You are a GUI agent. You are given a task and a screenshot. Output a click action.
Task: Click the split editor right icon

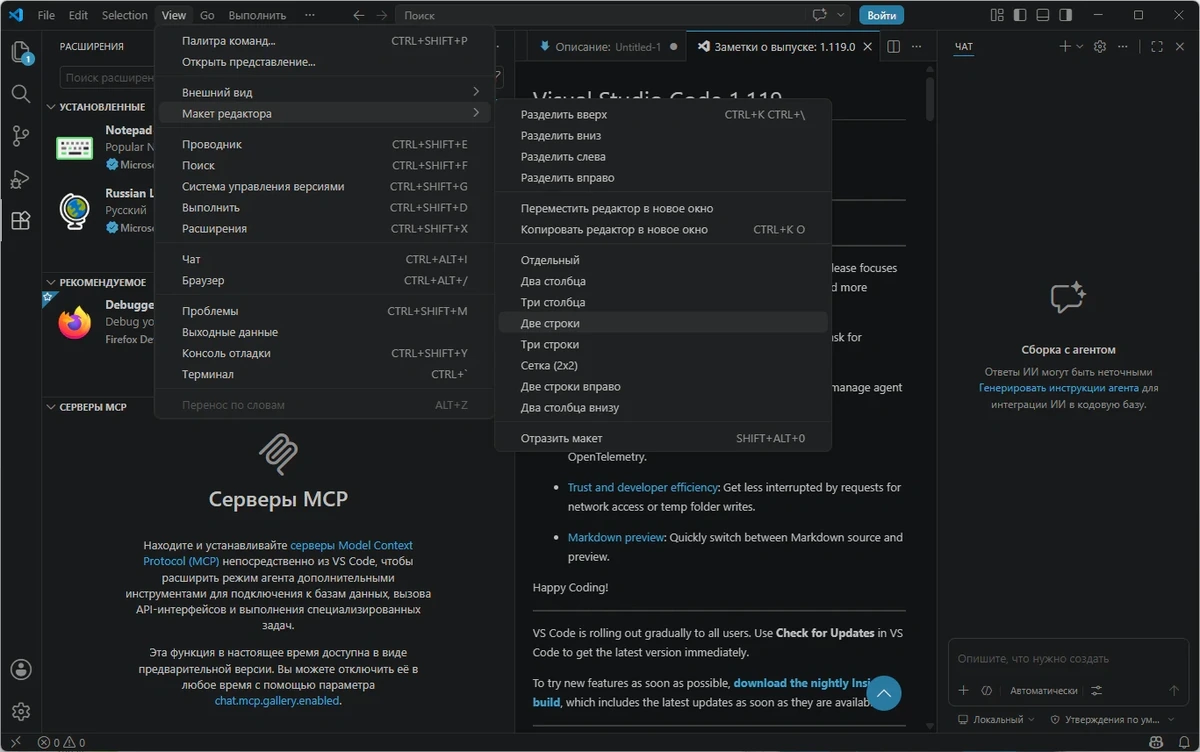[x=894, y=47]
